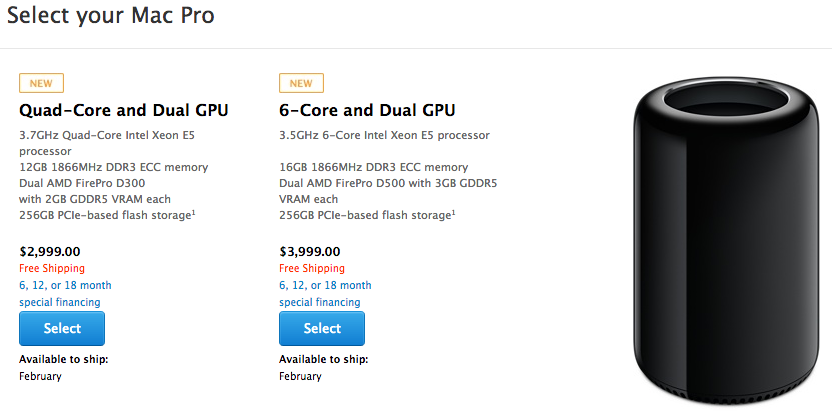Click NEW badge above 6-Core model
The height and width of the screenshot is (416, 832).
pyautogui.click(x=301, y=83)
